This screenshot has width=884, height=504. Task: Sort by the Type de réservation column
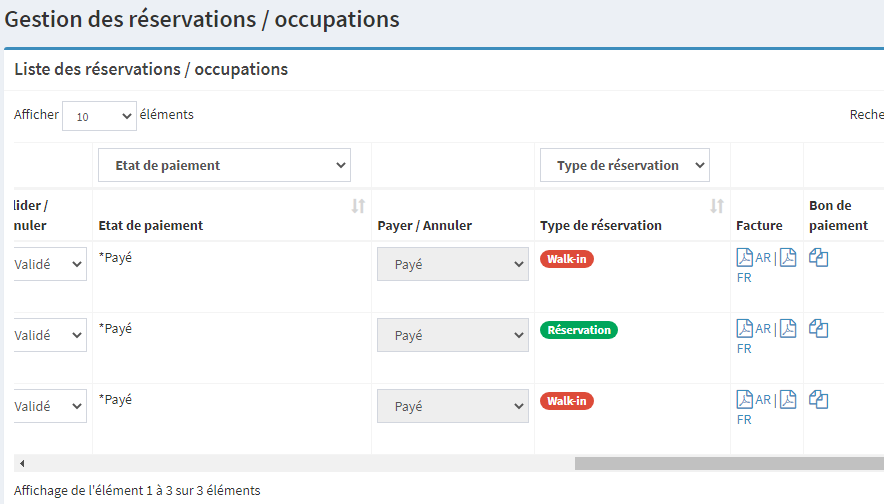pyautogui.click(x=716, y=206)
